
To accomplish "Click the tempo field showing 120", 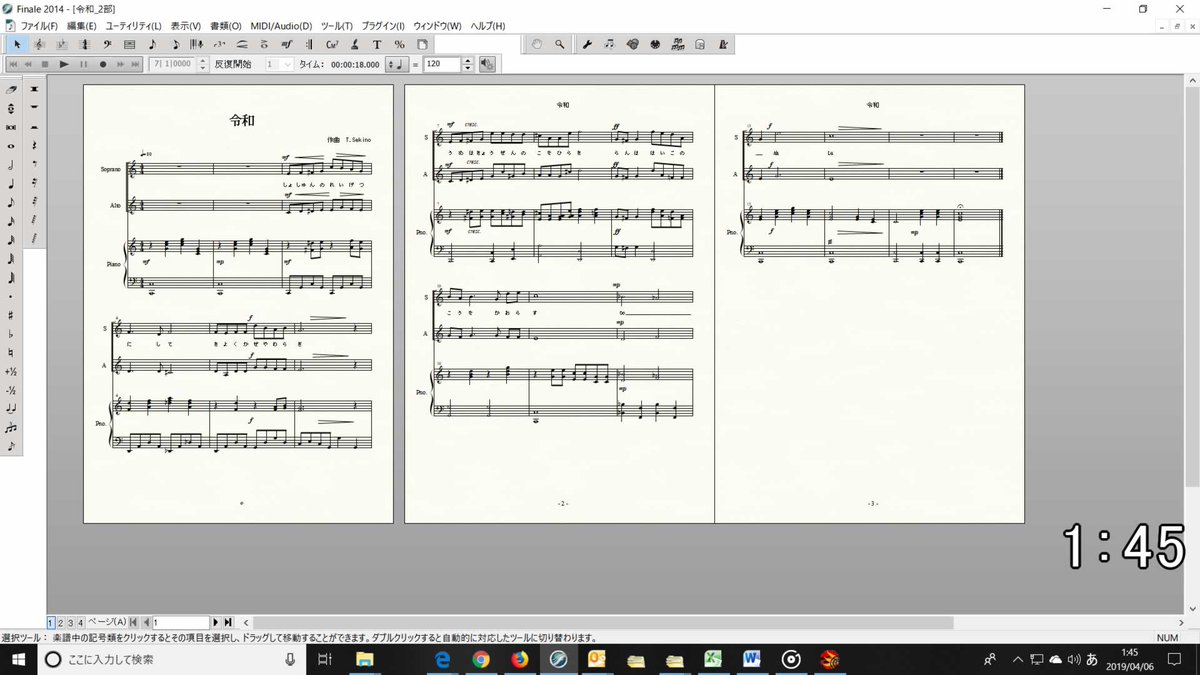I will (x=442, y=64).
